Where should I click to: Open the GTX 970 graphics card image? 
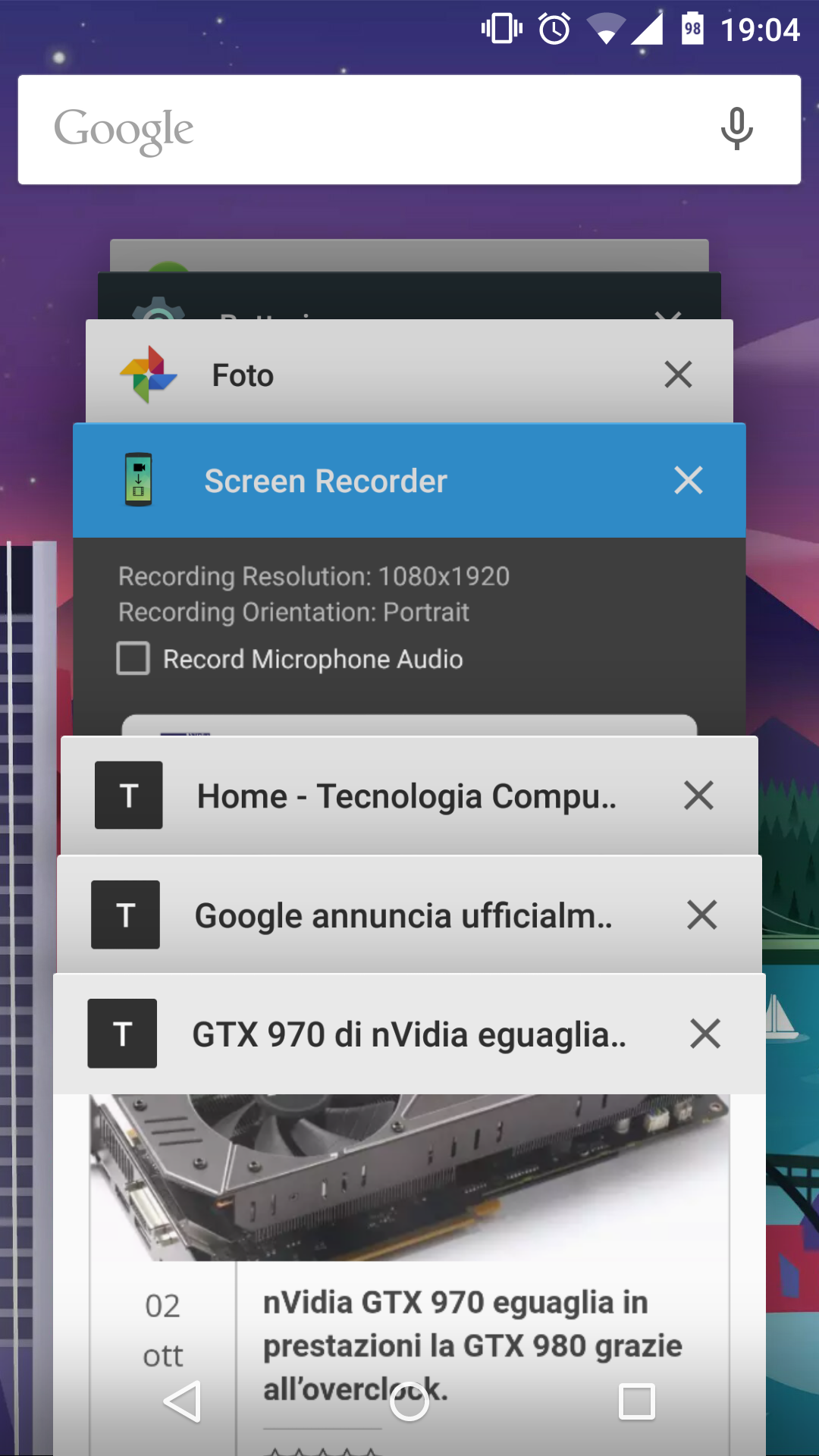(x=409, y=1177)
